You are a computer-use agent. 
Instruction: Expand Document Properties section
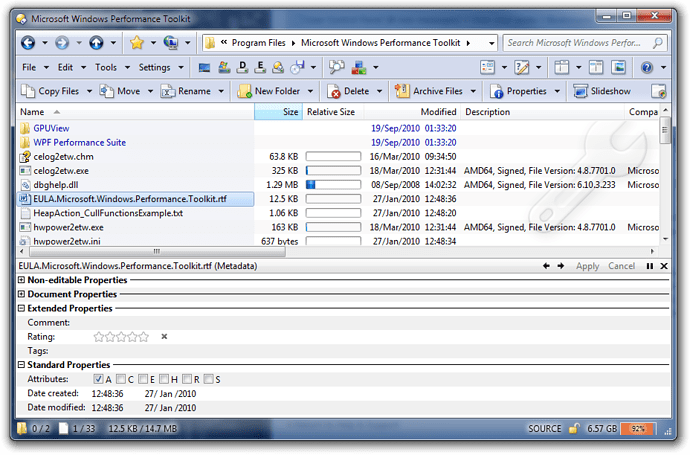coord(21,294)
